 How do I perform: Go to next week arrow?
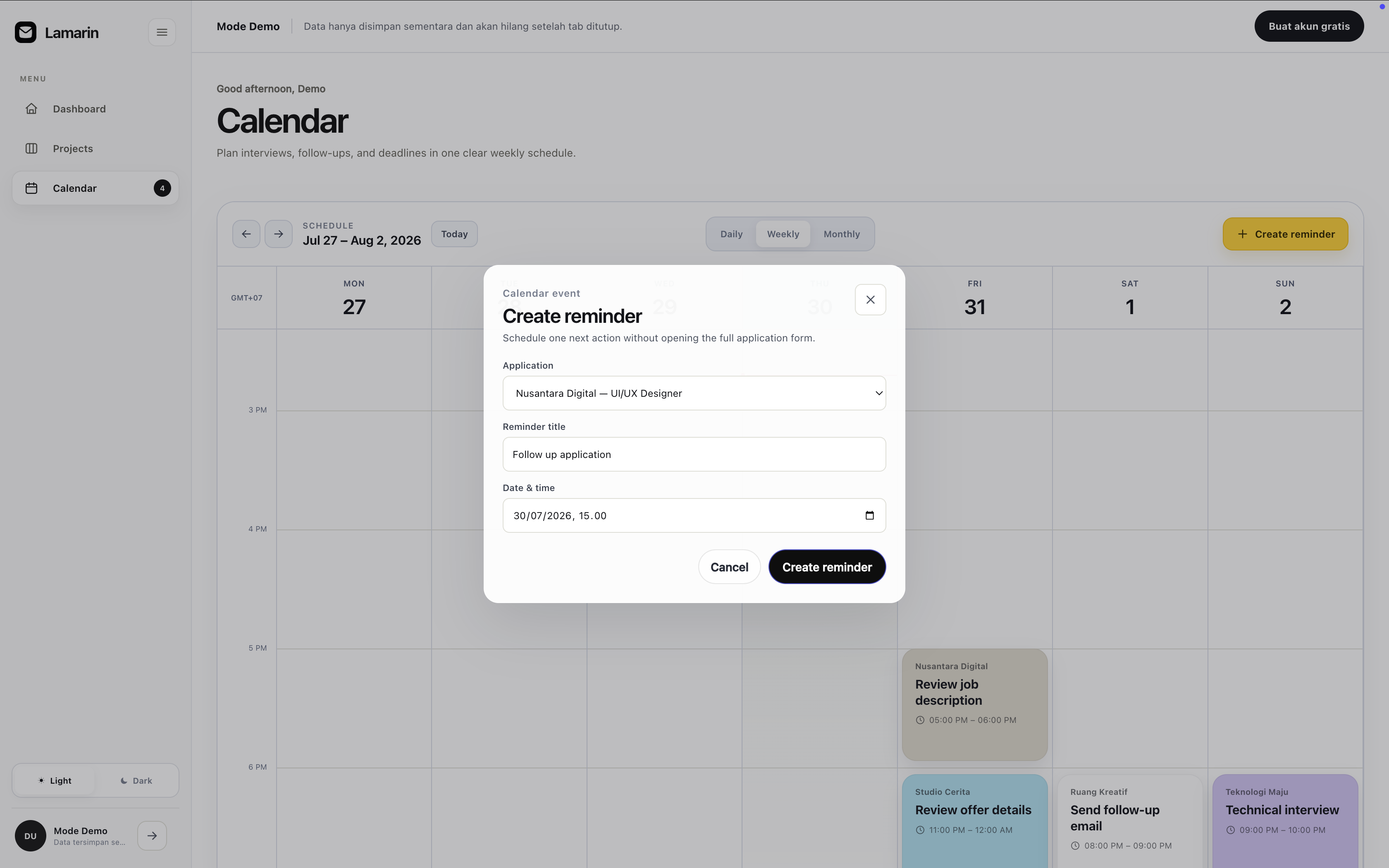click(278, 234)
